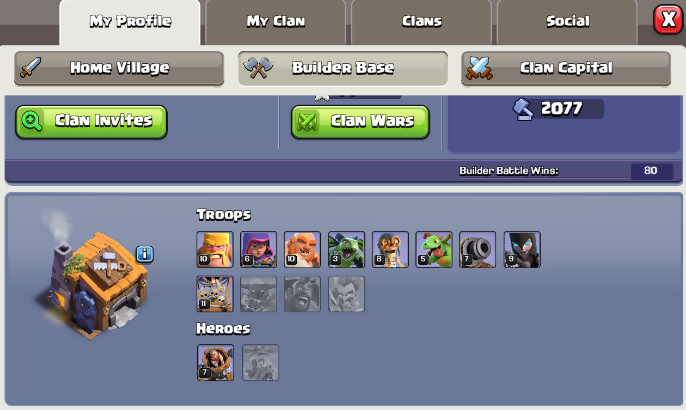Select the Beta Minion troop icon
Viewport: 686px width, 410px height.
[x=346, y=249]
